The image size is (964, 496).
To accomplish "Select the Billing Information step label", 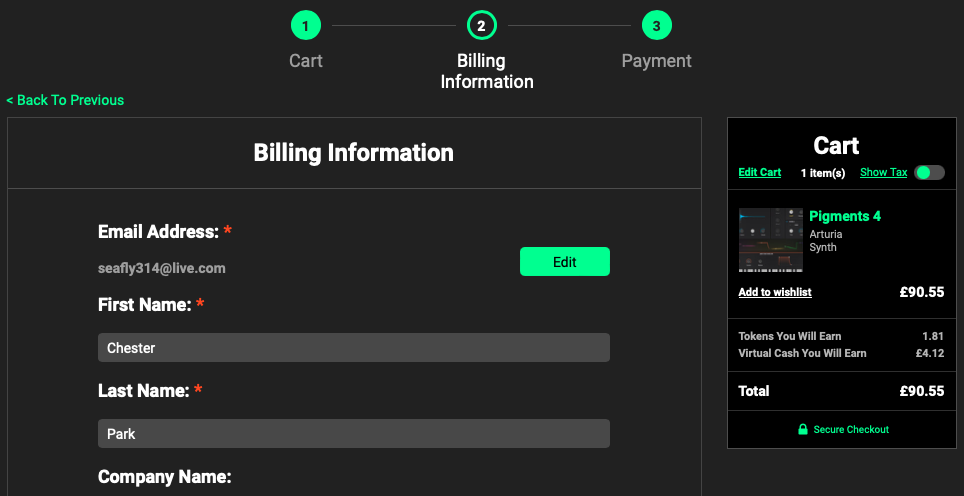I will tap(487, 71).
